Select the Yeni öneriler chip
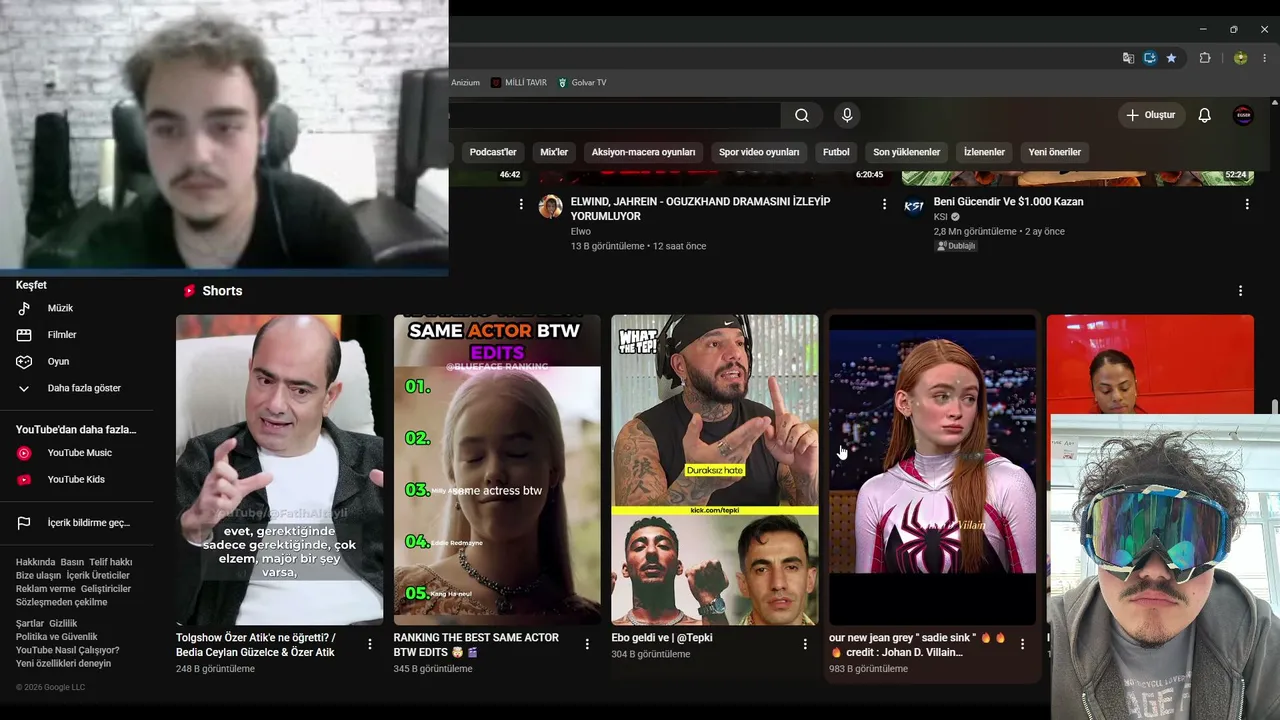 click(x=1055, y=152)
